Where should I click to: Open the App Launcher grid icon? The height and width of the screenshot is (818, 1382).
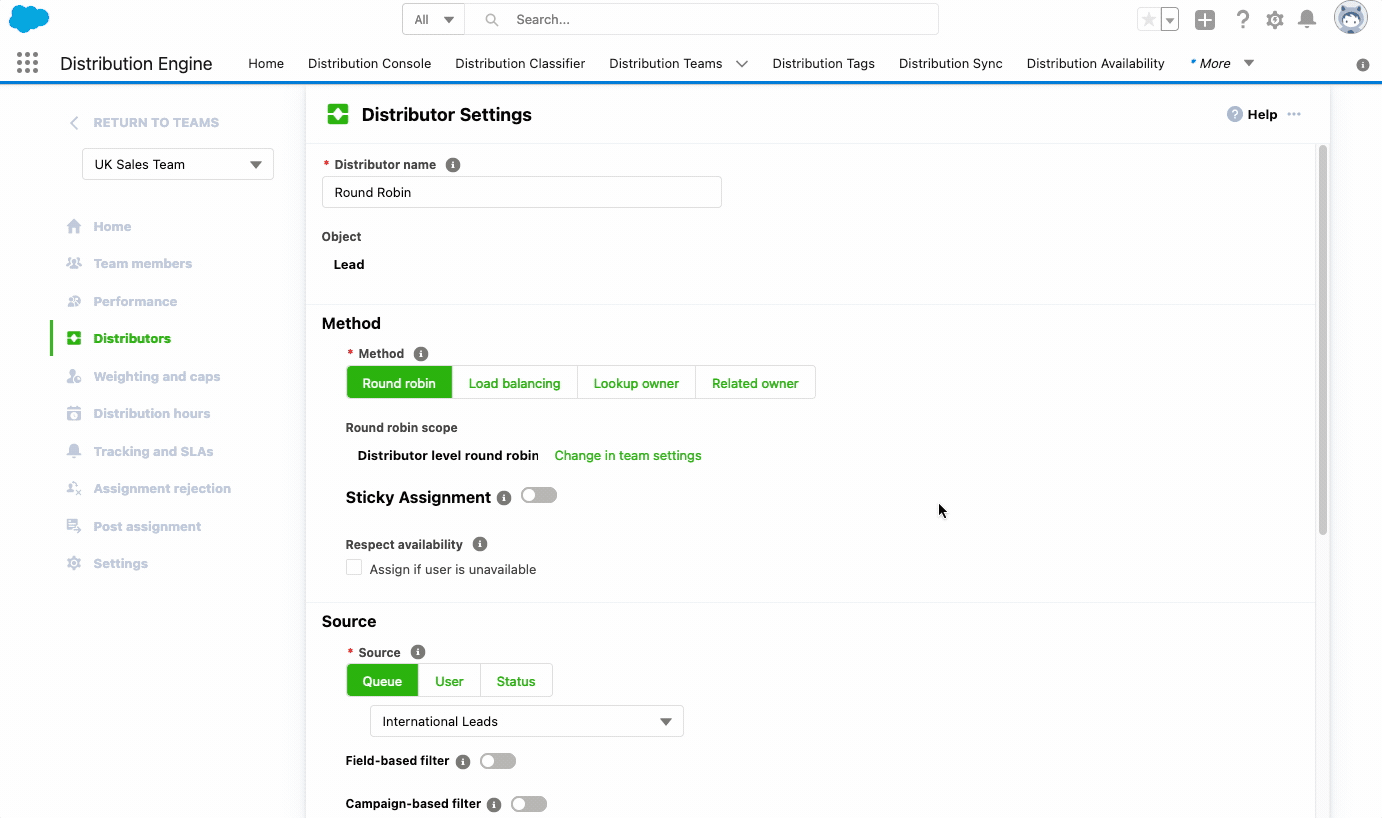tap(28, 63)
